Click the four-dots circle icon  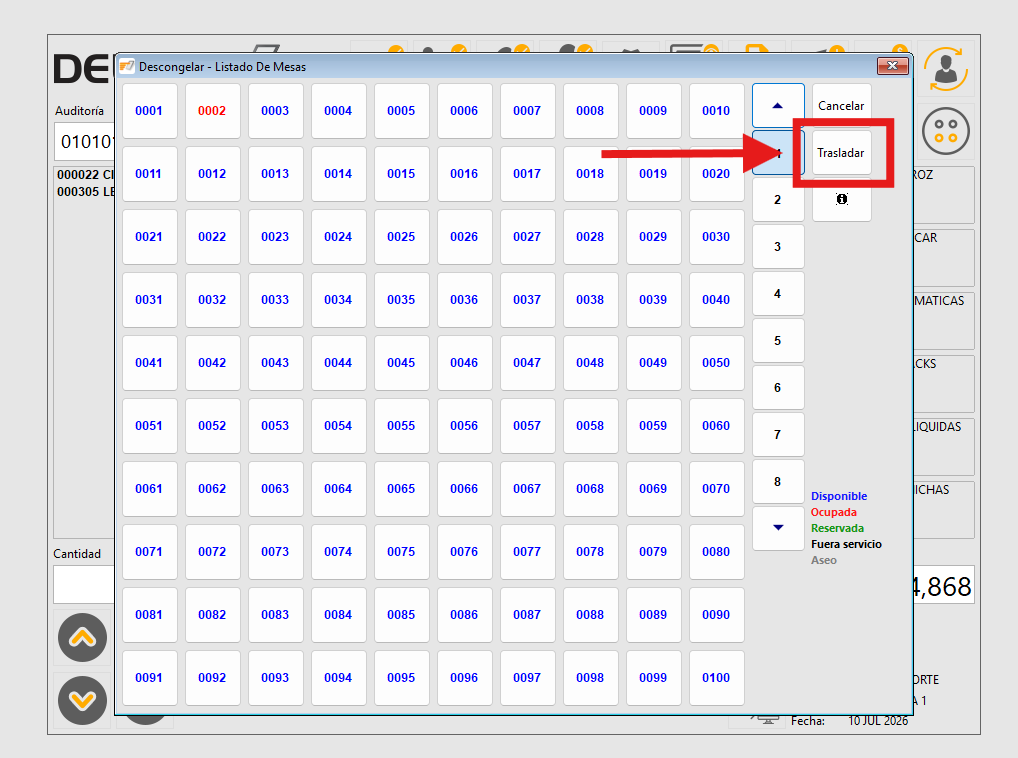tap(946, 131)
